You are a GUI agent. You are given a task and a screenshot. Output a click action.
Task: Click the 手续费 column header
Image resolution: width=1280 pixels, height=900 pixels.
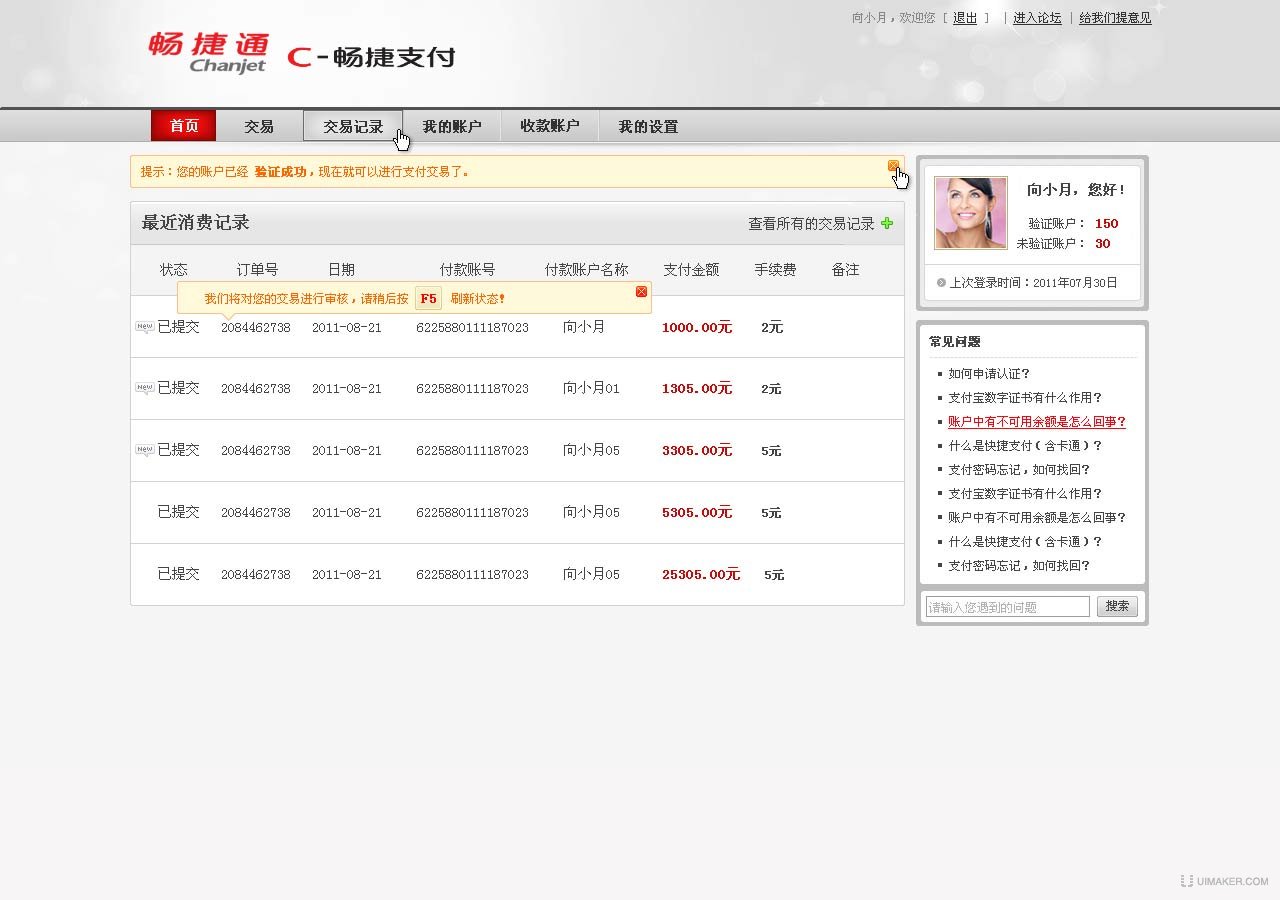775,270
